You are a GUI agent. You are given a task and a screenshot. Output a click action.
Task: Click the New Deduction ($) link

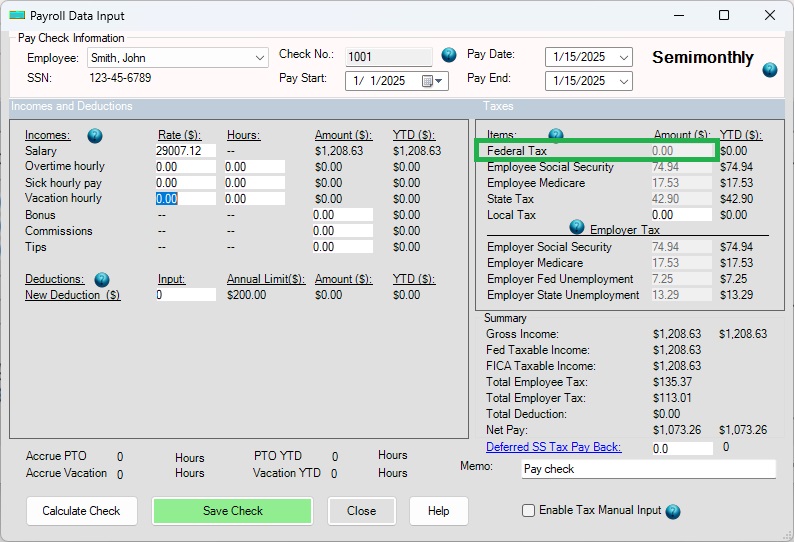coord(72,295)
